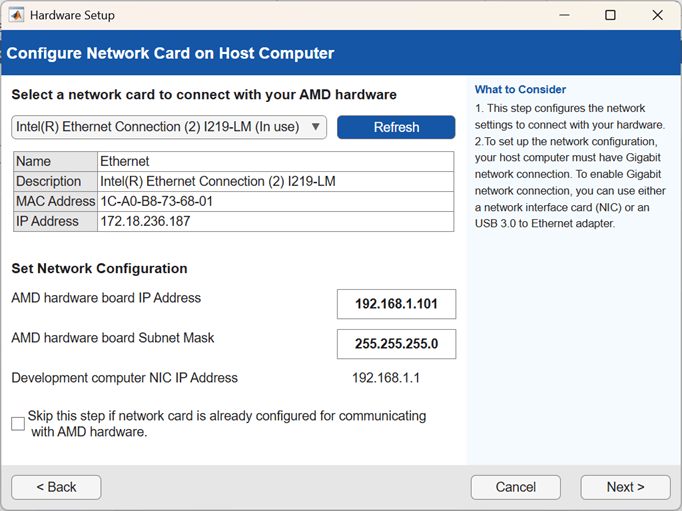Edit the AMD hardware board Subnet Mask field
Screen dimensions: 682x511
(396, 344)
